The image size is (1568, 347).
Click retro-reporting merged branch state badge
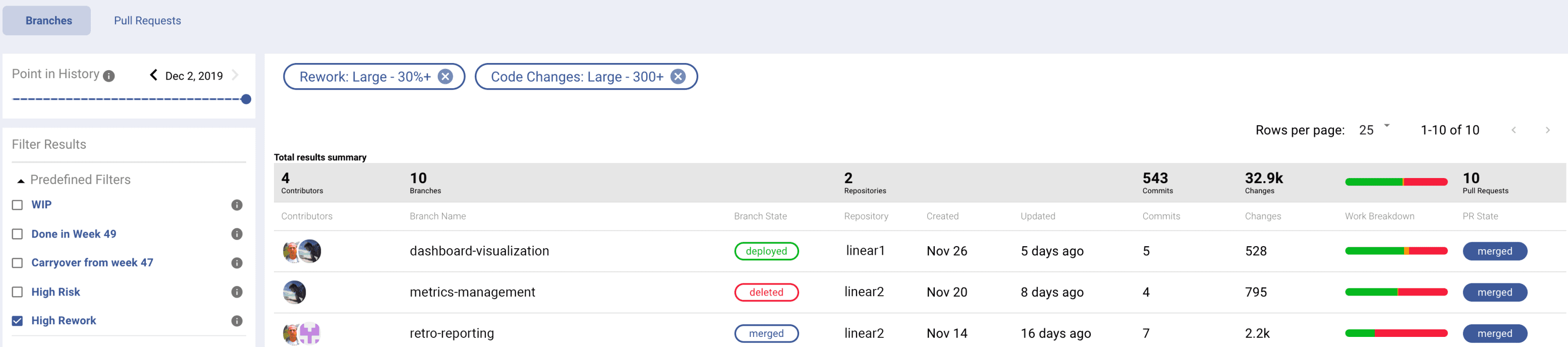point(766,333)
